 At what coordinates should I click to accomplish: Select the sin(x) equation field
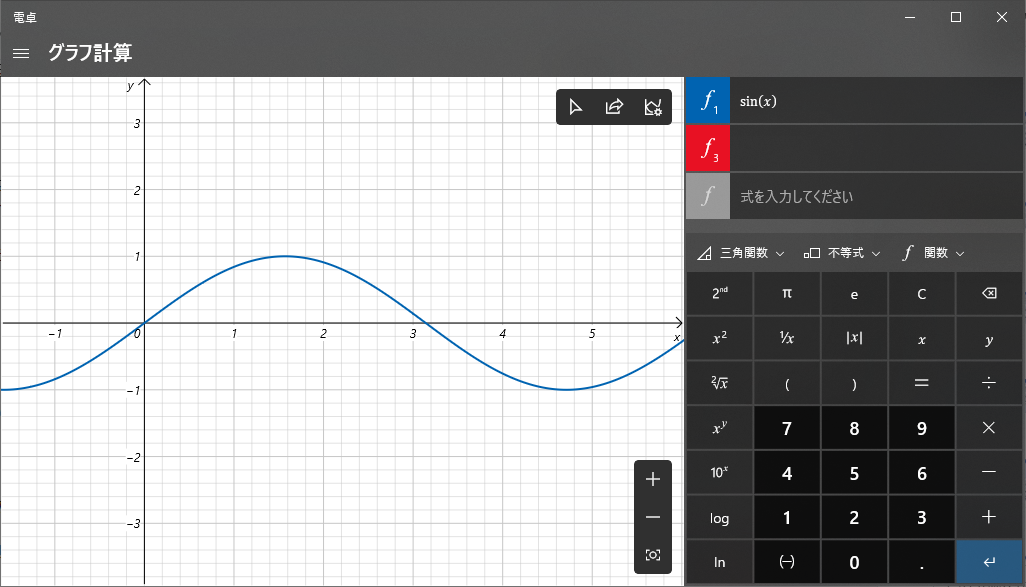pos(876,101)
